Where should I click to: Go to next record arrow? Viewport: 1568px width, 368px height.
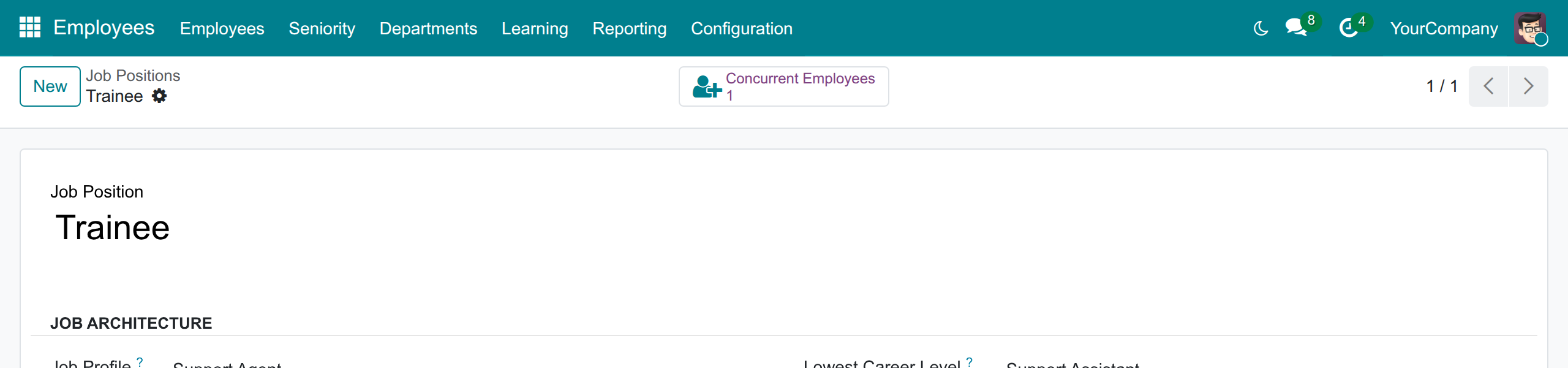(1528, 86)
